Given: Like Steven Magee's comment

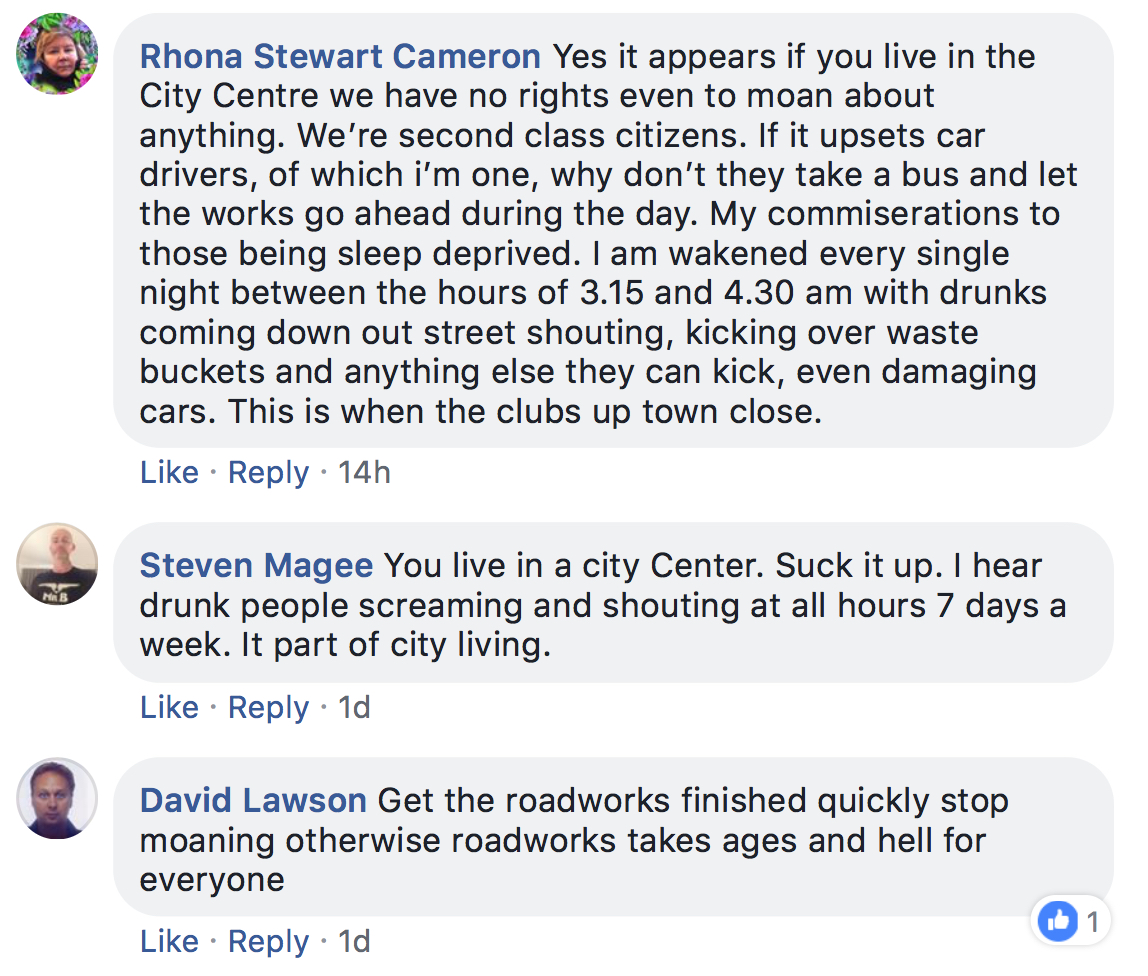Looking at the screenshot, I should pos(169,707).
